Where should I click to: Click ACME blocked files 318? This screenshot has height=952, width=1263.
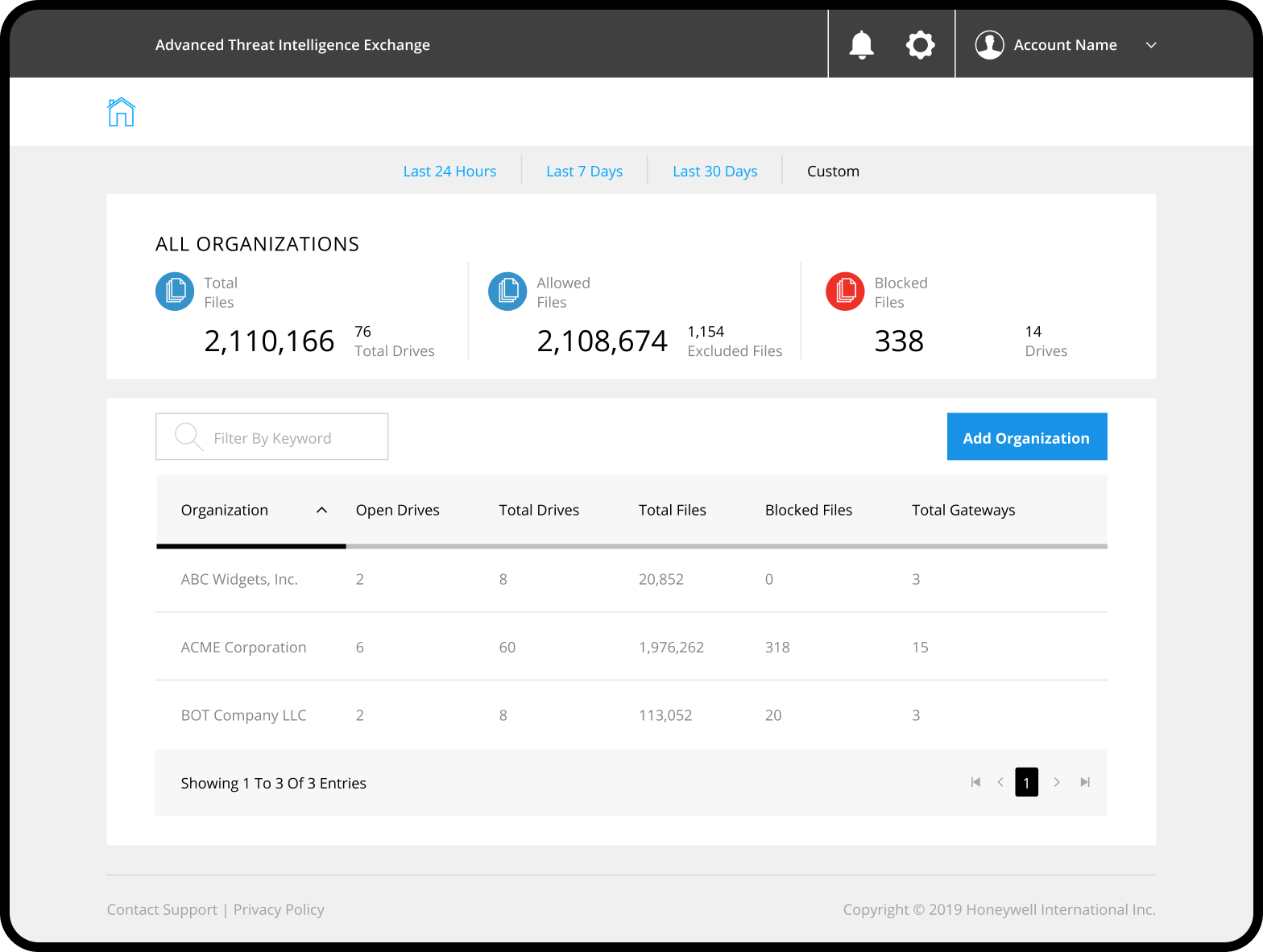click(x=777, y=648)
